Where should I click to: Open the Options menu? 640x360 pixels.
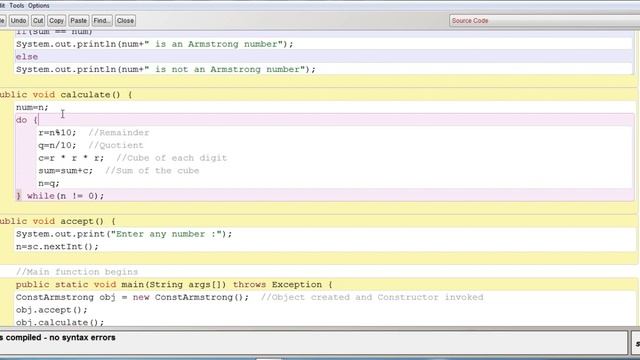pyautogui.click(x=39, y=6)
